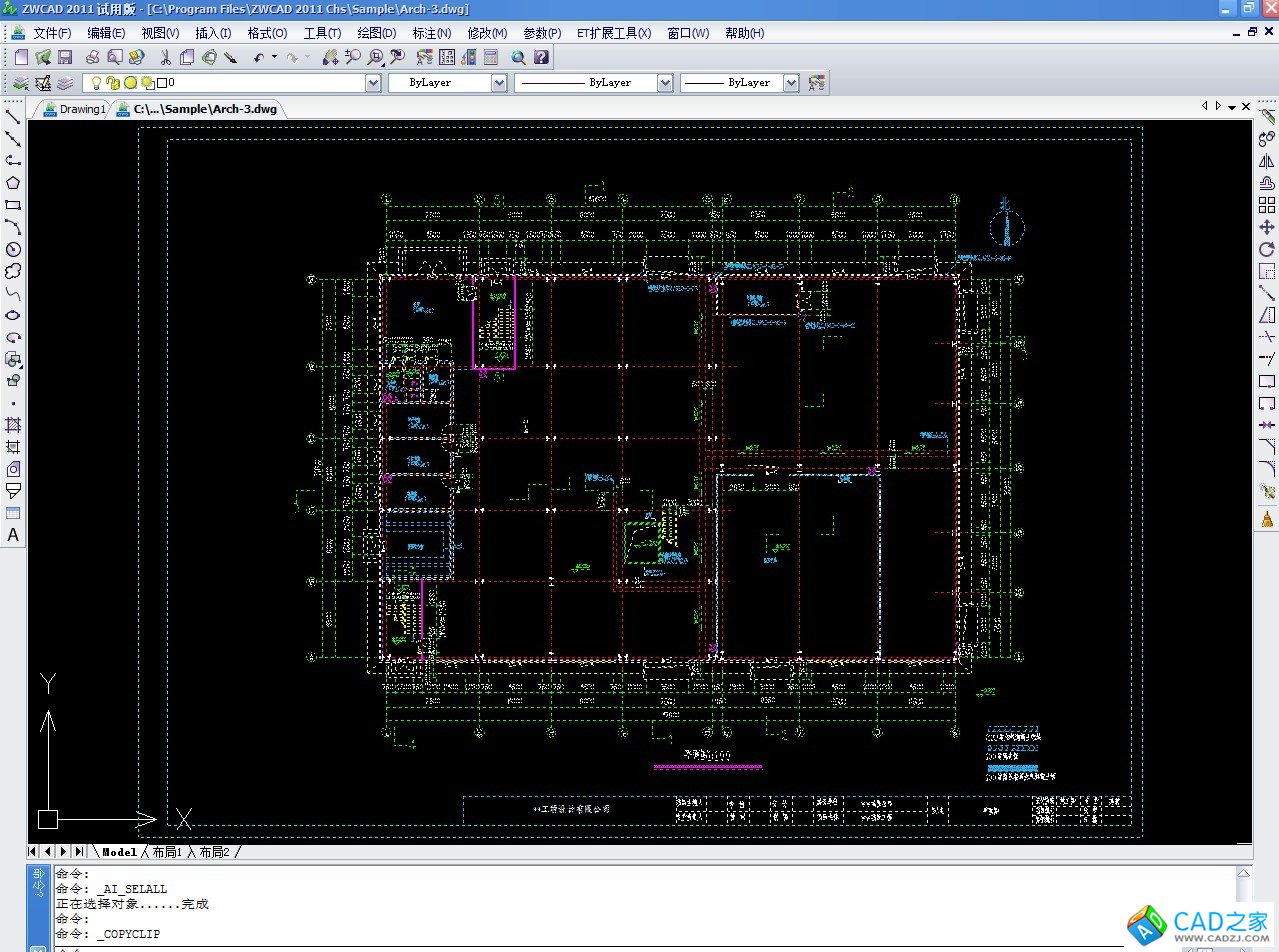Viewport: 1279px width, 952px height.
Task: Close the current document tab X
Action: click(1246, 107)
